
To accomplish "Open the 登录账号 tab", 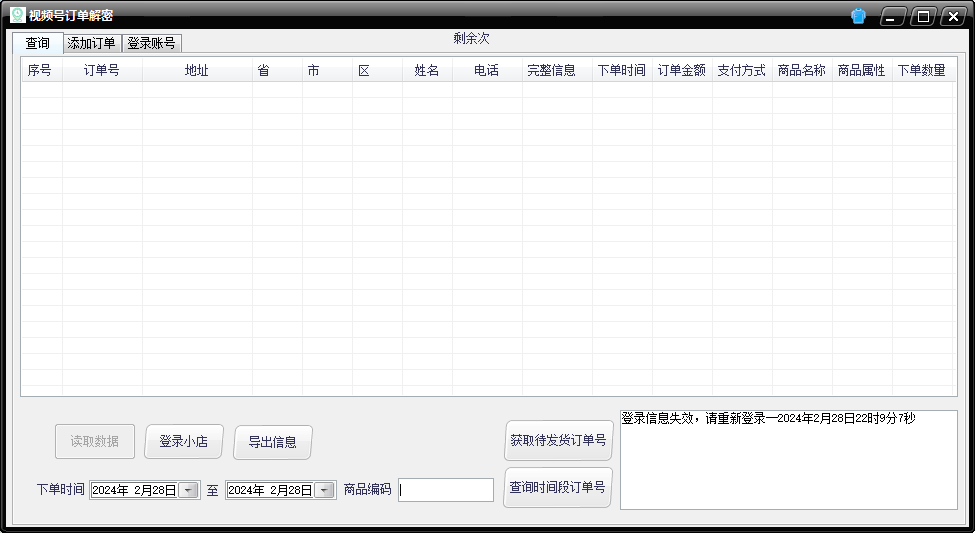I will 151,43.
